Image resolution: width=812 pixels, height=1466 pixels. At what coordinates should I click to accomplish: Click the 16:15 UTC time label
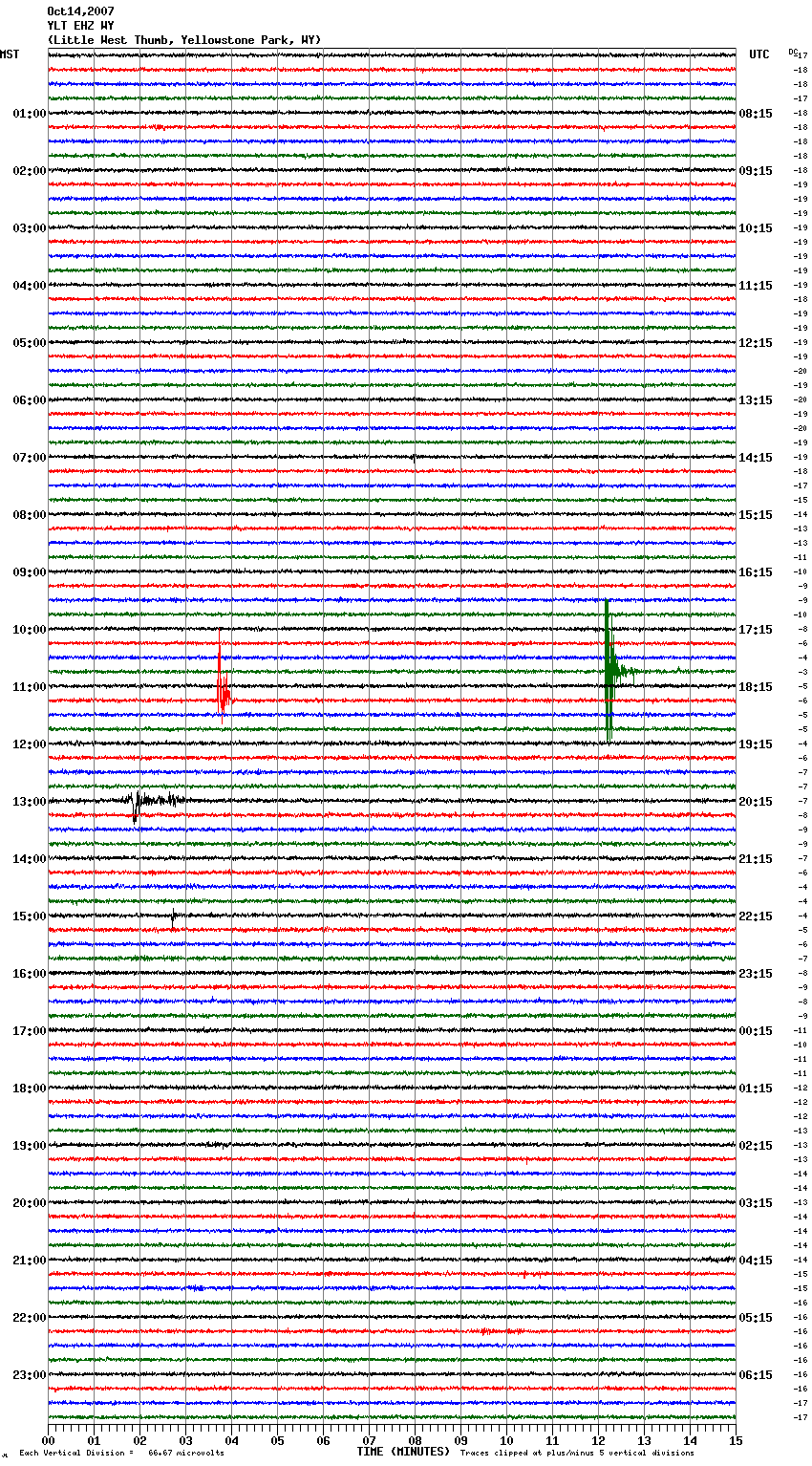click(x=756, y=572)
